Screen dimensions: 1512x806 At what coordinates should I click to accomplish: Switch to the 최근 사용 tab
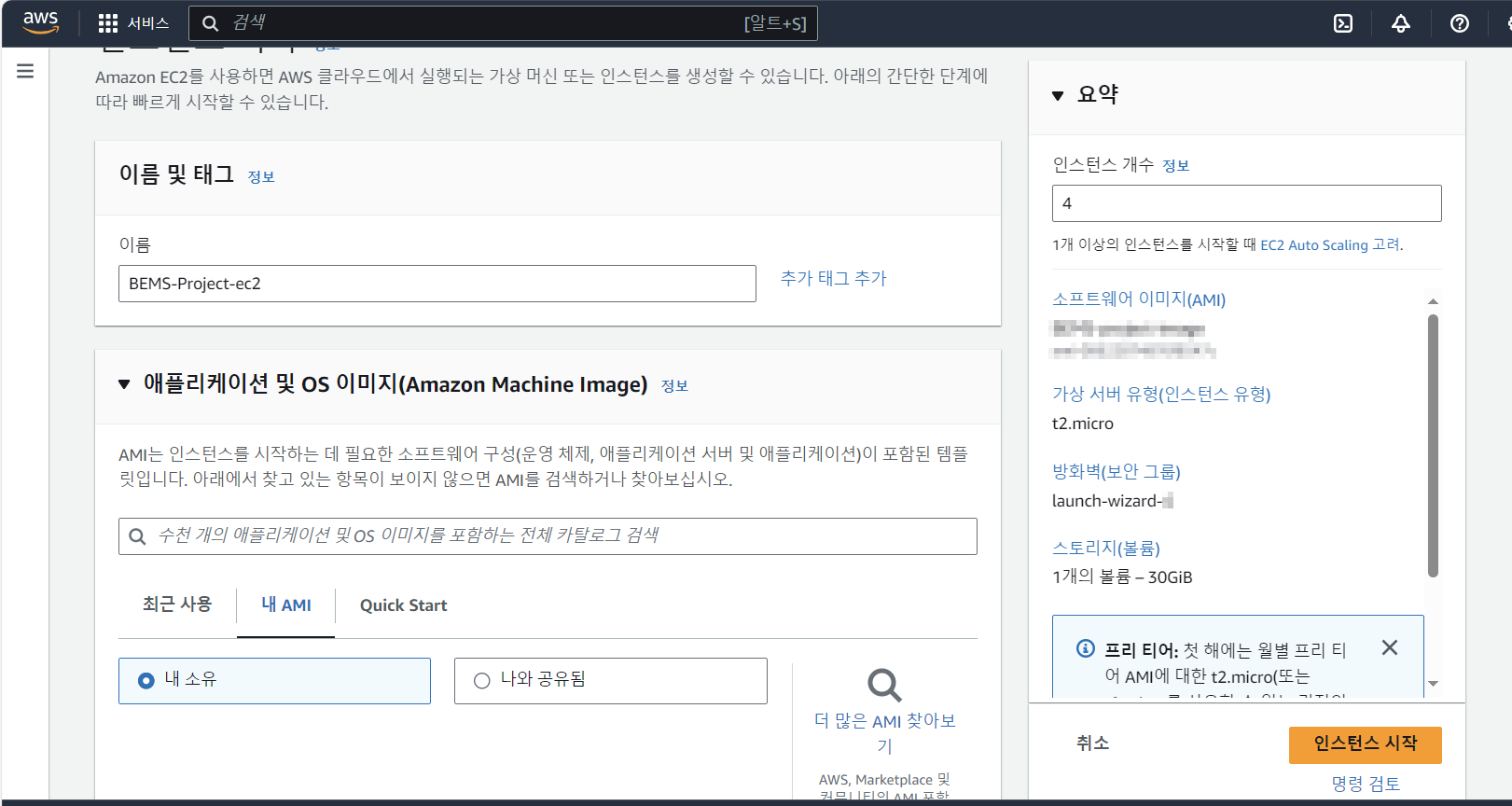coord(177,604)
